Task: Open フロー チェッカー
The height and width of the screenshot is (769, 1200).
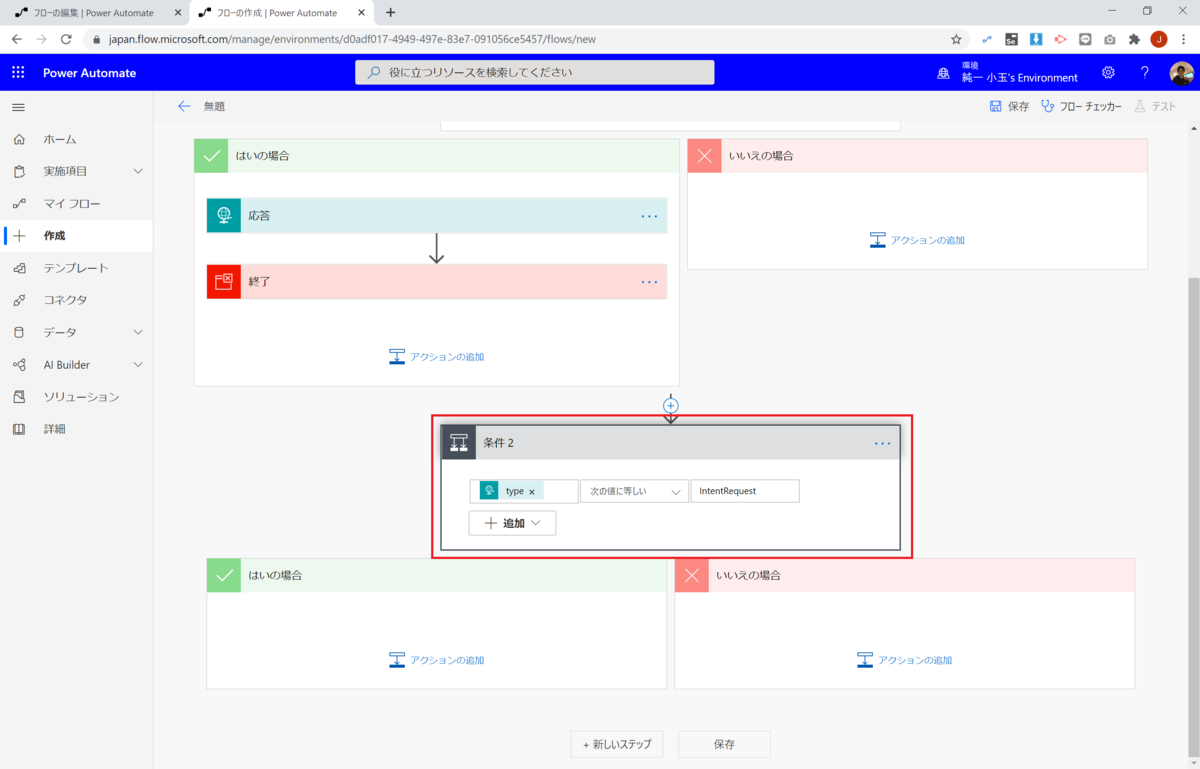Action: tap(1081, 106)
